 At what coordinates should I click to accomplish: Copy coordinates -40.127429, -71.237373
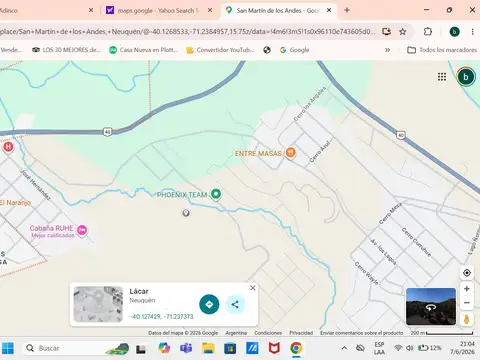click(x=161, y=316)
